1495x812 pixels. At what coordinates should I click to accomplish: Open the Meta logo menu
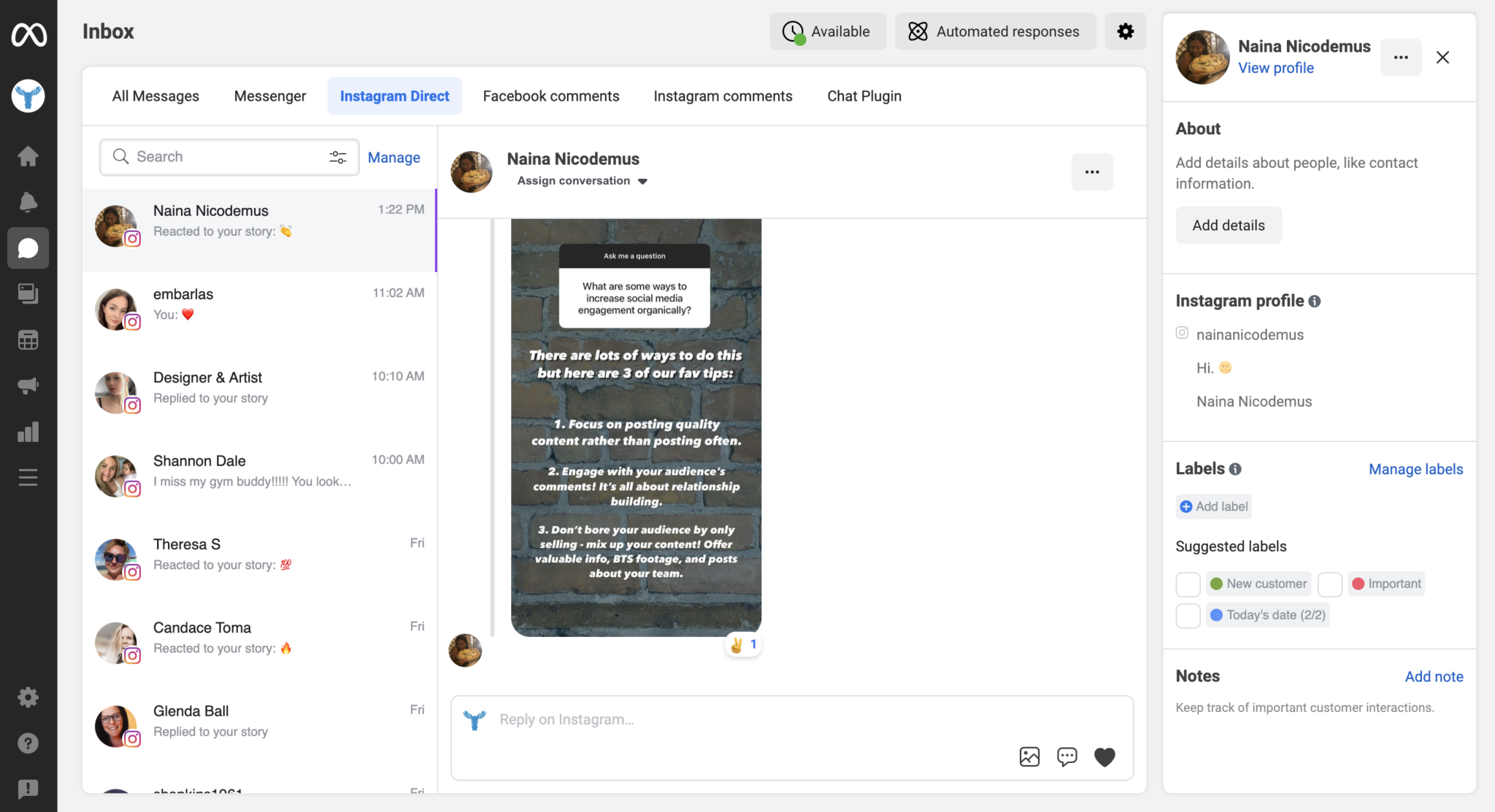coord(28,34)
